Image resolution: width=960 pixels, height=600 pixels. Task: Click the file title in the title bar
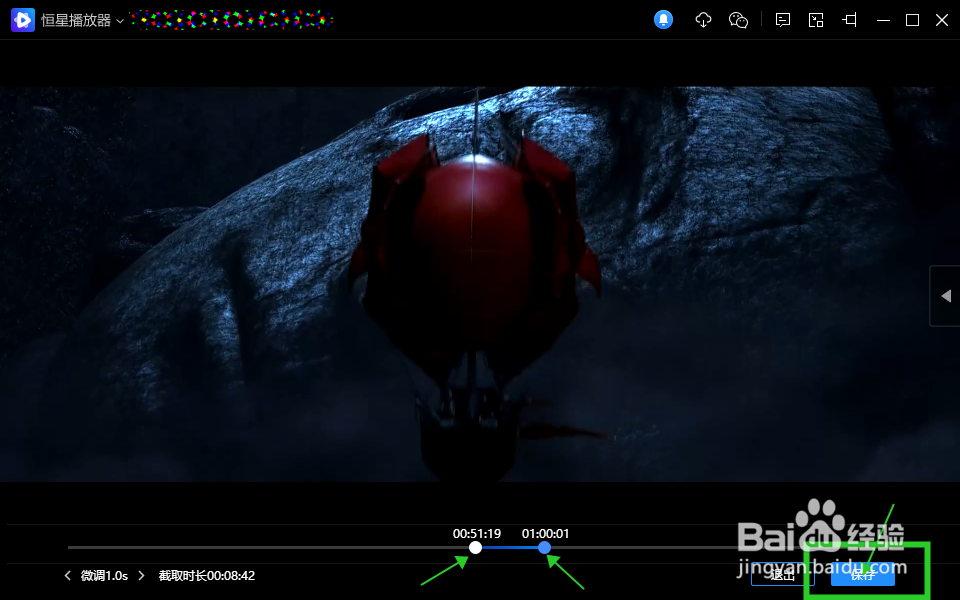click(x=231, y=20)
